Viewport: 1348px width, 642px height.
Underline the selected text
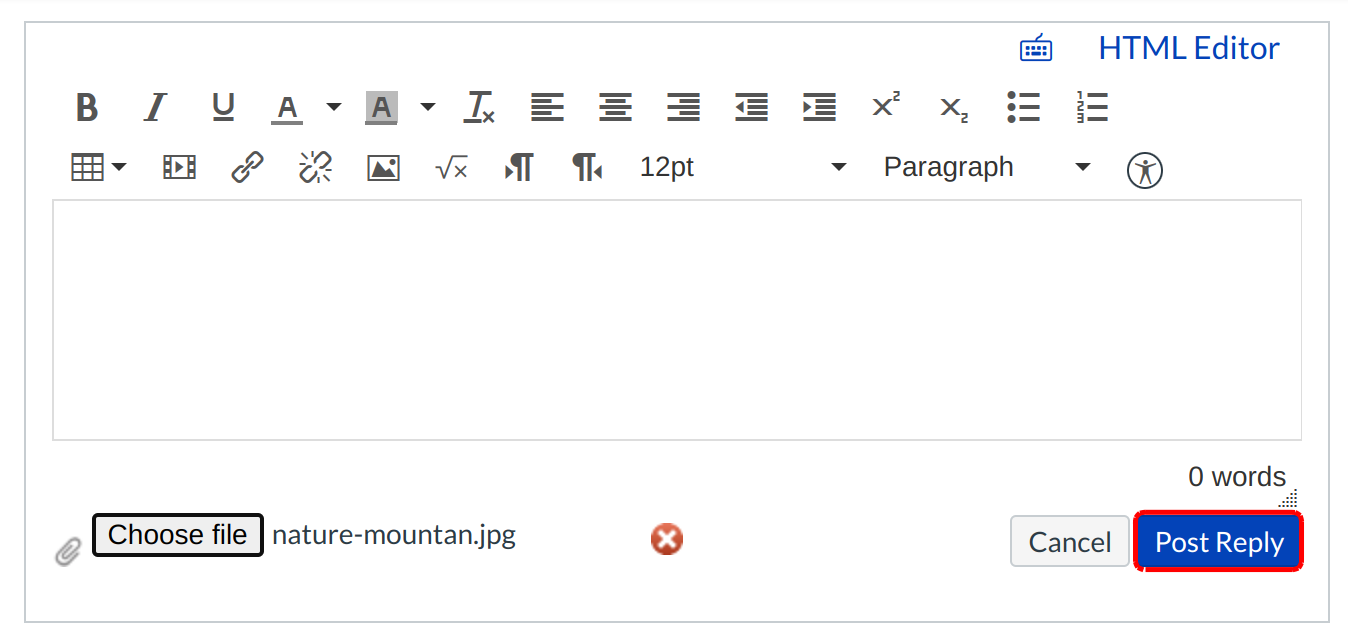click(x=223, y=107)
